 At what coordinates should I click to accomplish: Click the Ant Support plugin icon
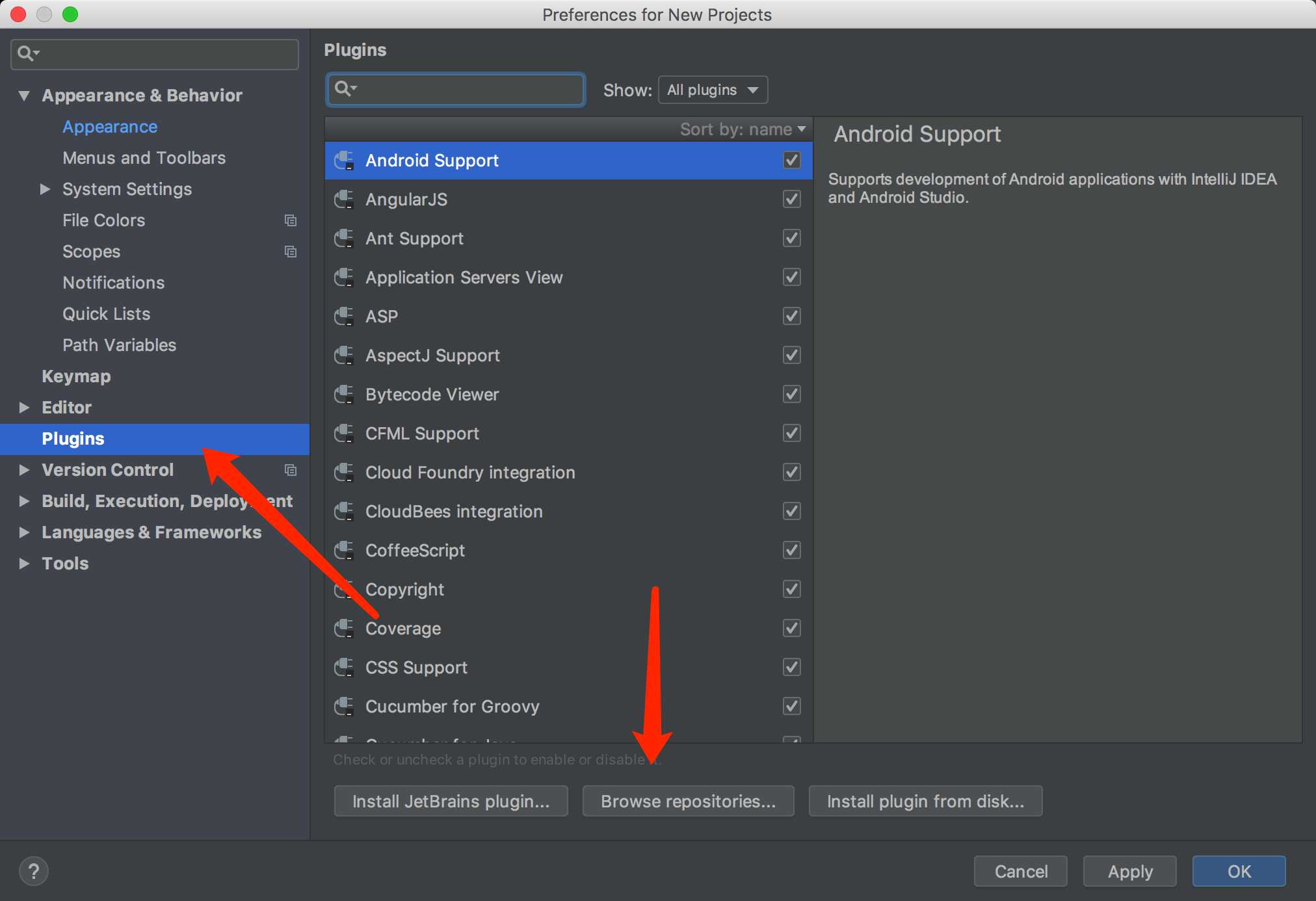tap(344, 239)
